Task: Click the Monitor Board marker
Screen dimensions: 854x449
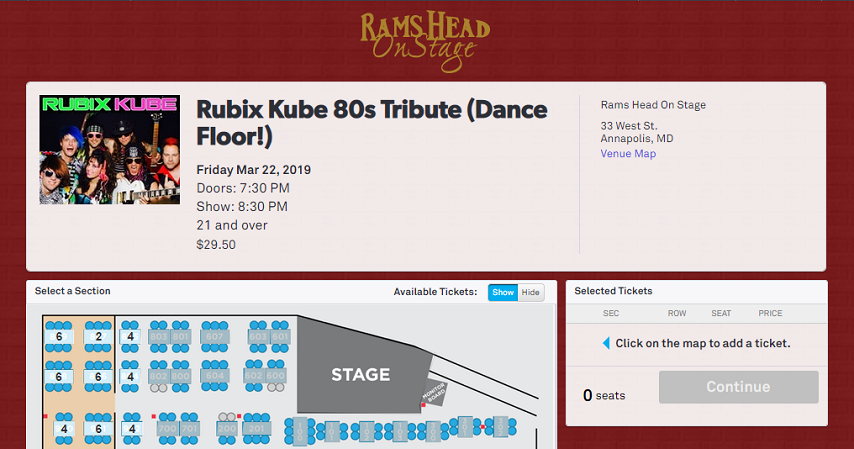Action: point(435,393)
